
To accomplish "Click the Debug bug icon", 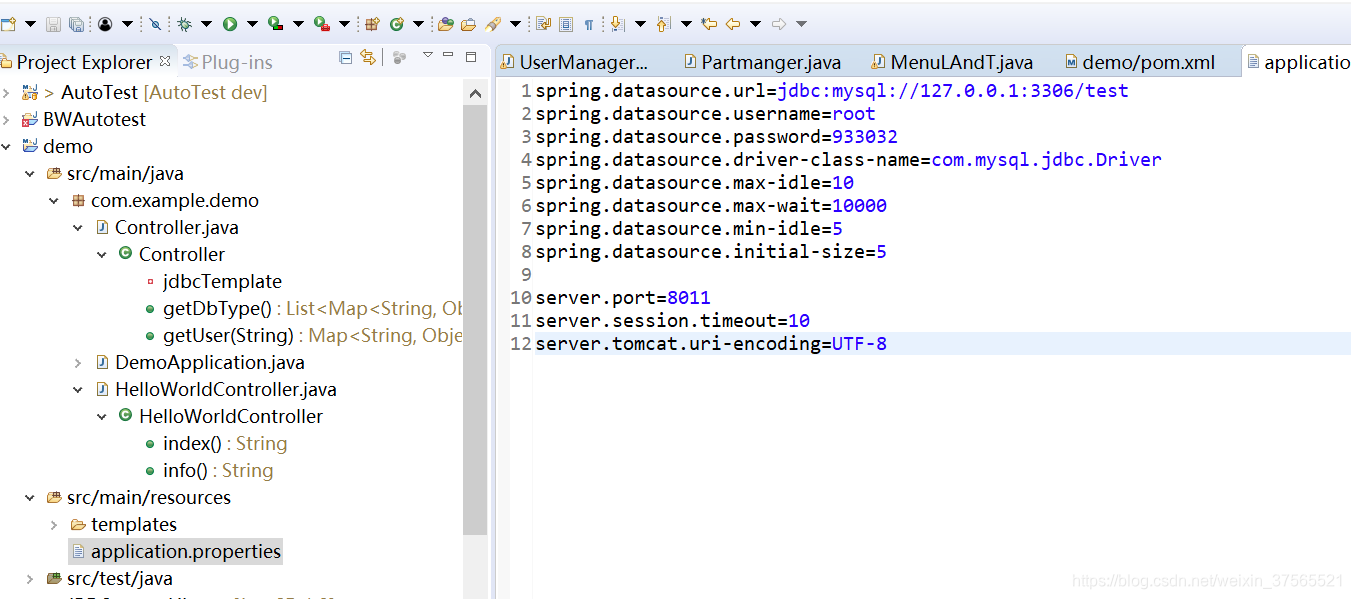I will [x=184, y=23].
